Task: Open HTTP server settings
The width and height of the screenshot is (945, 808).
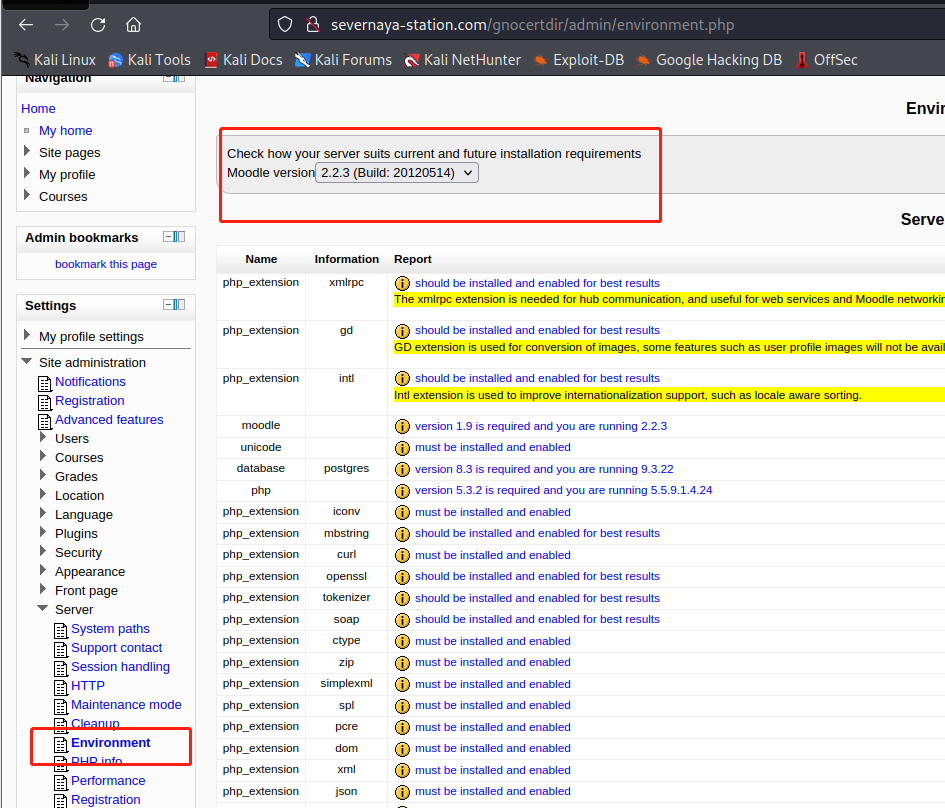Action: tap(88, 686)
